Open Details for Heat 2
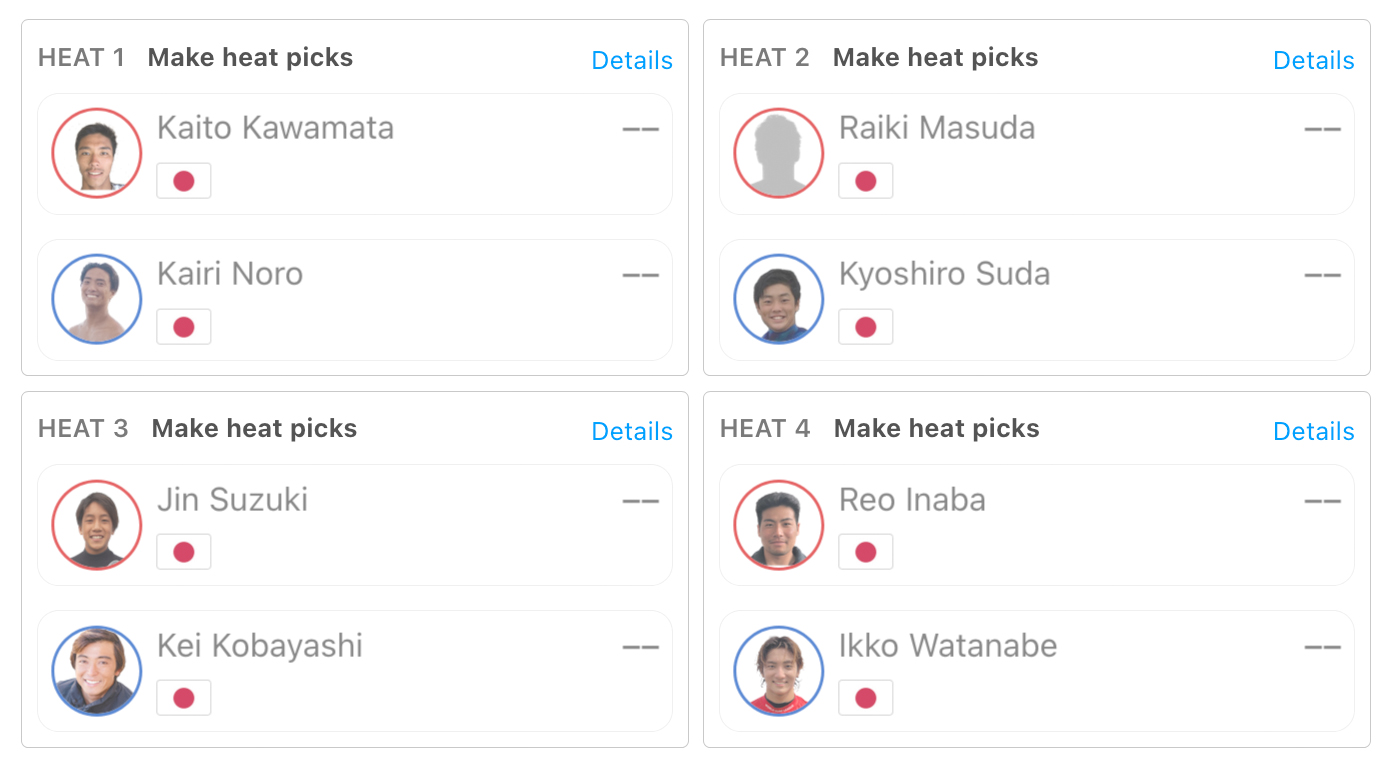This screenshot has height=774, width=1390. [x=1313, y=61]
